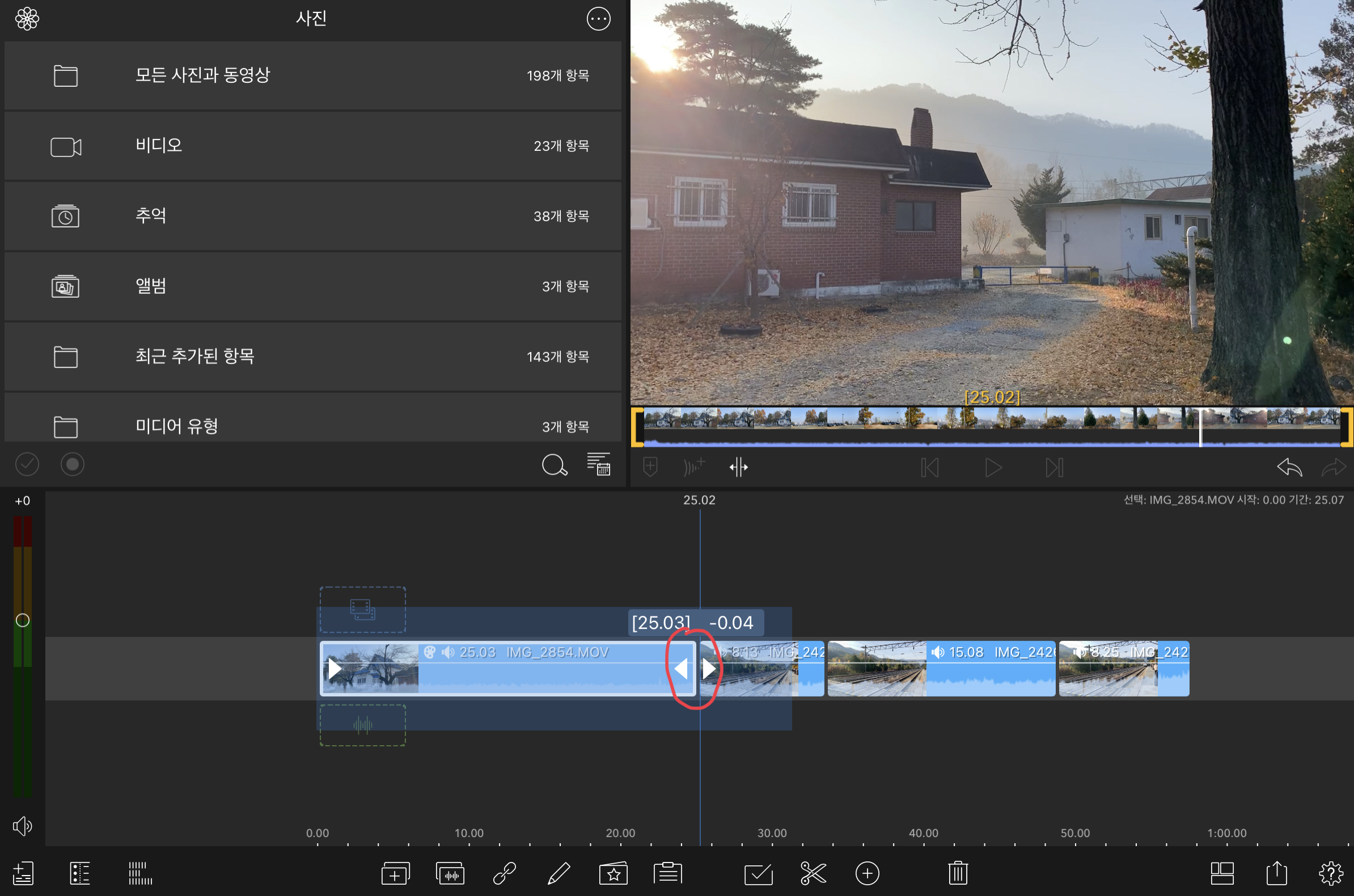Open the Photos source flower menu
This screenshot has width=1354, height=896.
(x=27, y=19)
